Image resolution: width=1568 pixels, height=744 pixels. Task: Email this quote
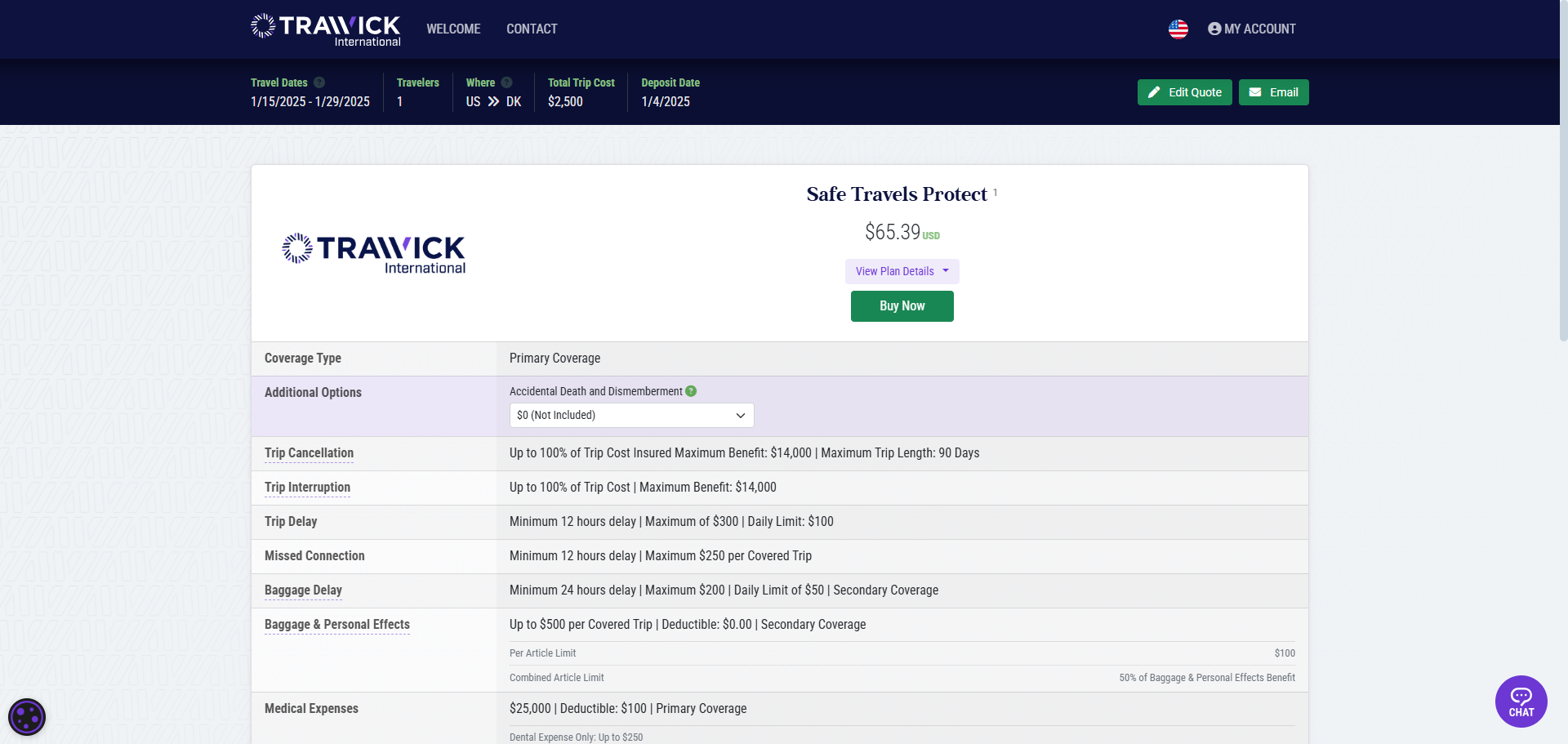pos(1273,92)
